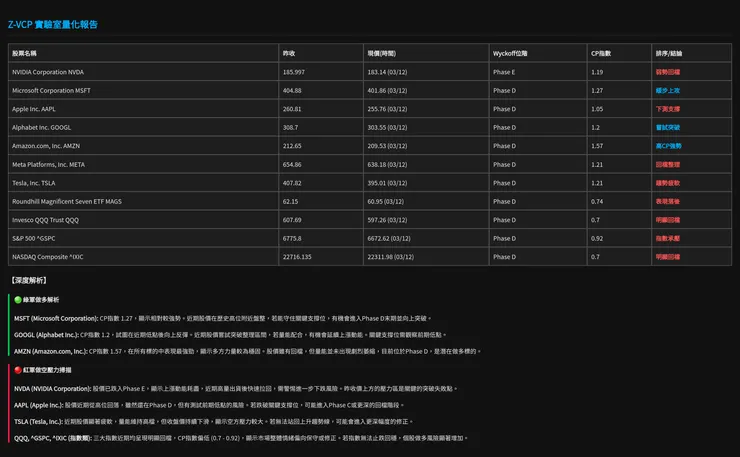This screenshot has height=457, width=740.
Task: Click the NVIDIA Corporation NVDA row name
Action: (x=48, y=72)
